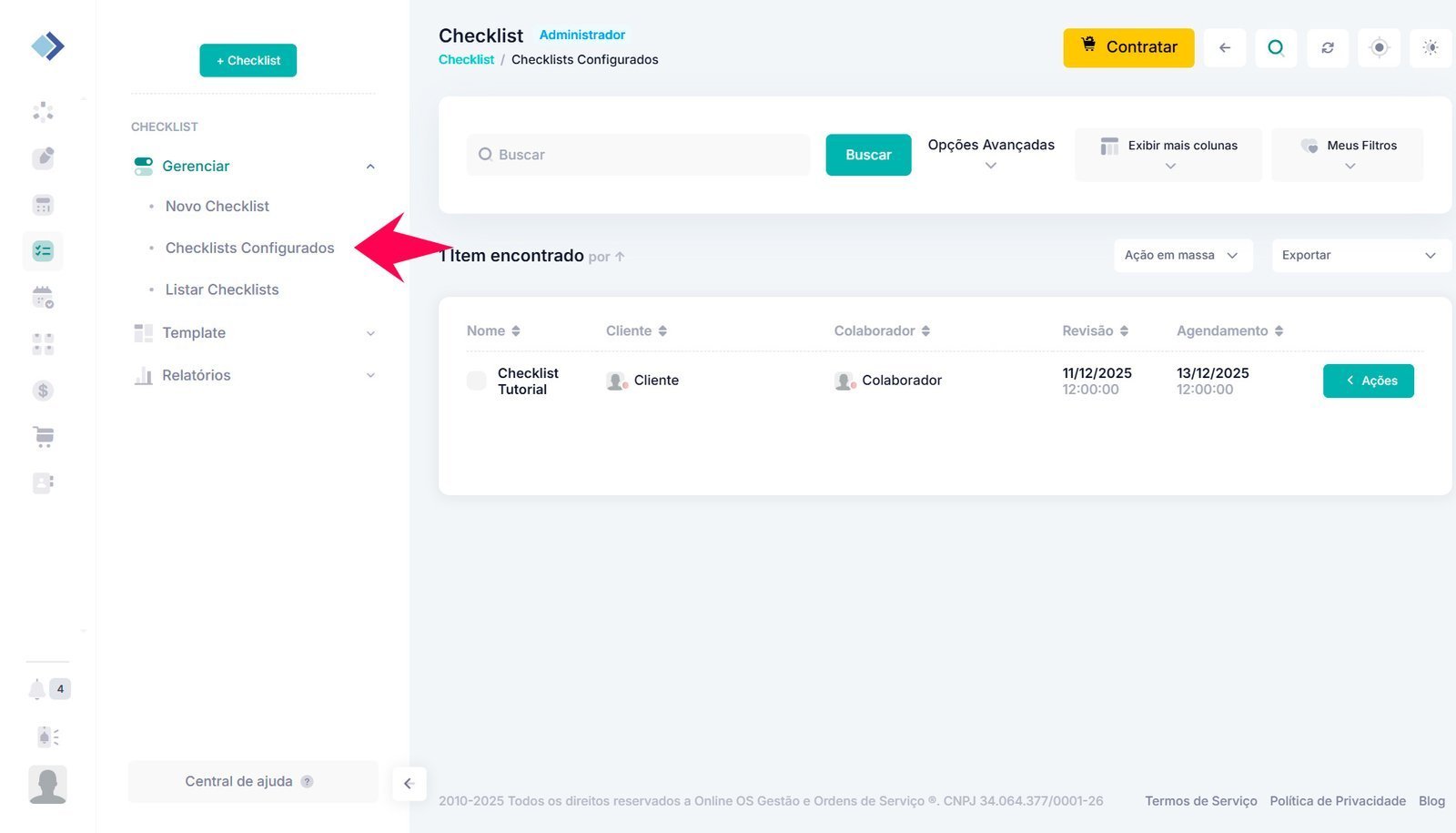Open Listar Checklists menu item

click(222, 290)
